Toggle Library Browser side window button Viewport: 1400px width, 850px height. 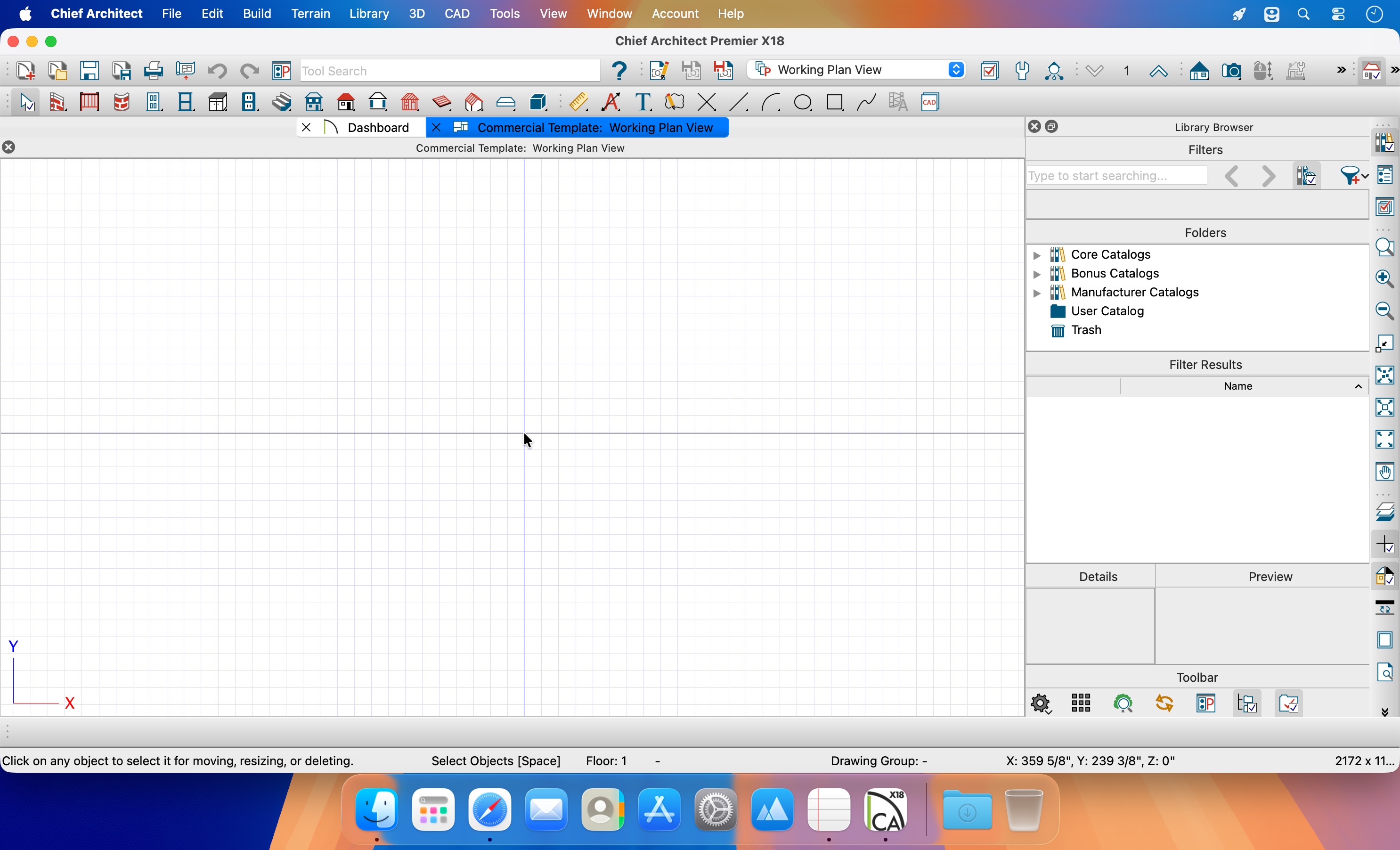coord(1384,142)
